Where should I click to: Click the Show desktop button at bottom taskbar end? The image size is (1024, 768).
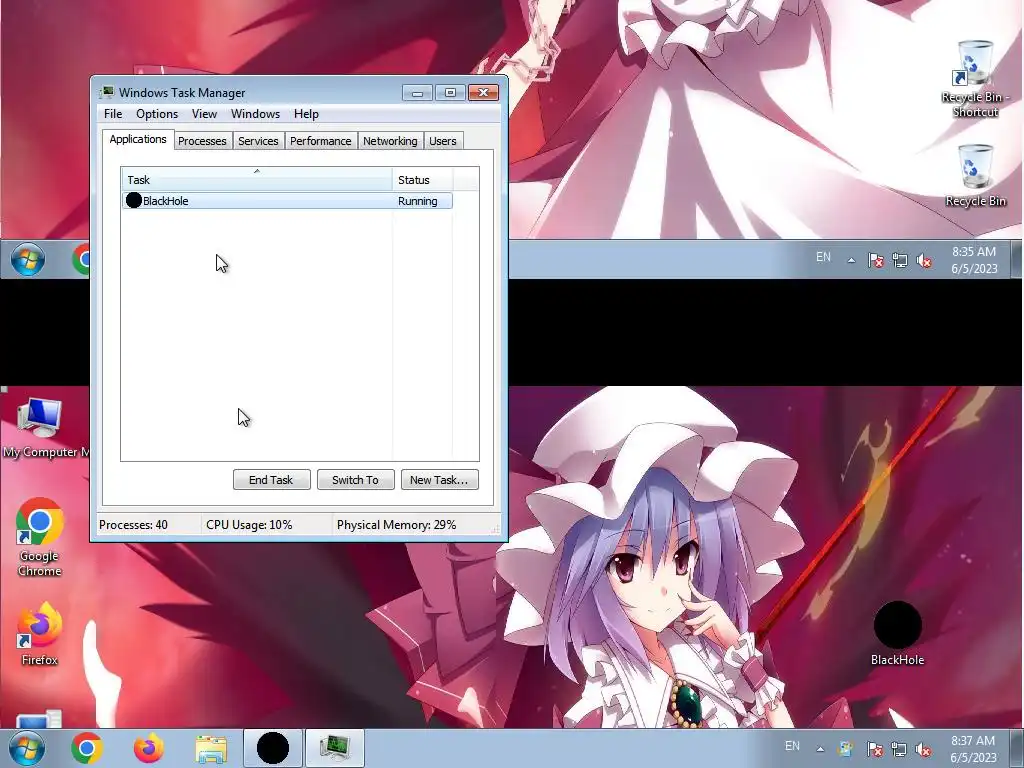(x=1018, y=749)
